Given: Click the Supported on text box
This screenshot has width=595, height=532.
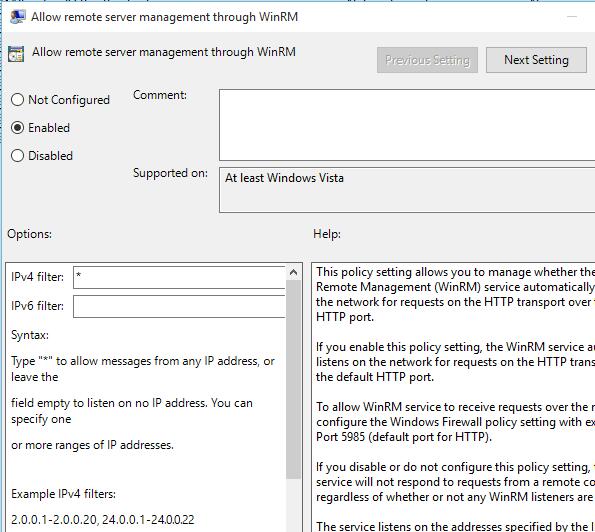Looking at the screenshot, I should [407, 190].
